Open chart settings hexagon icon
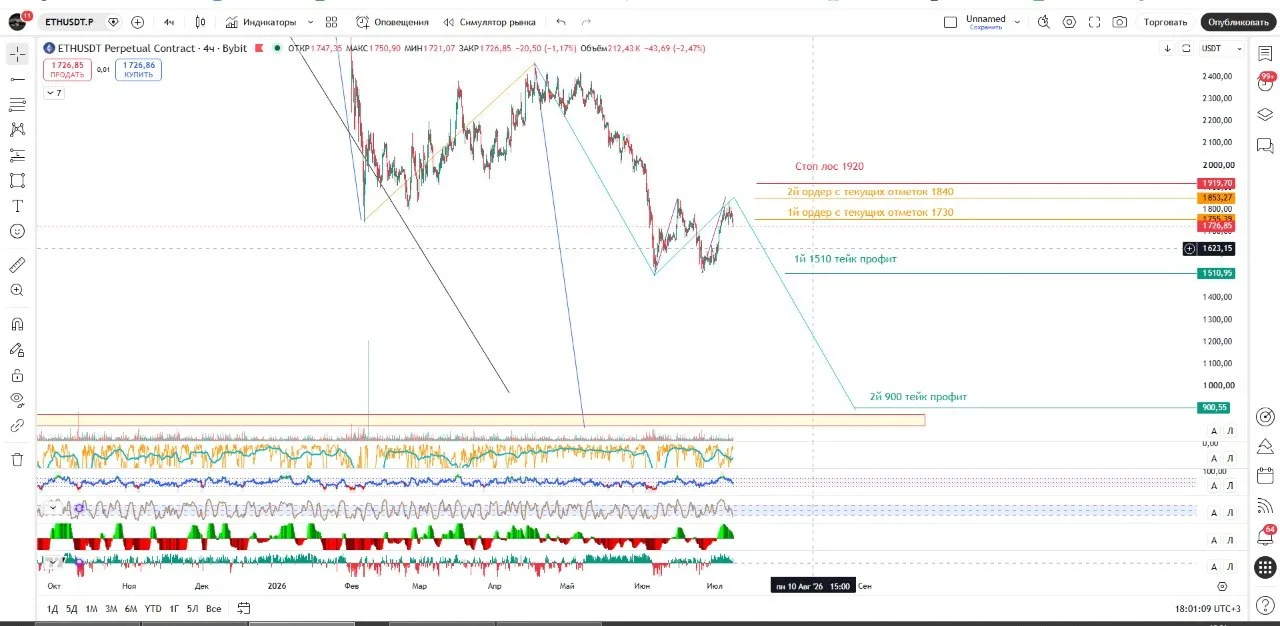 point(1069,21)
